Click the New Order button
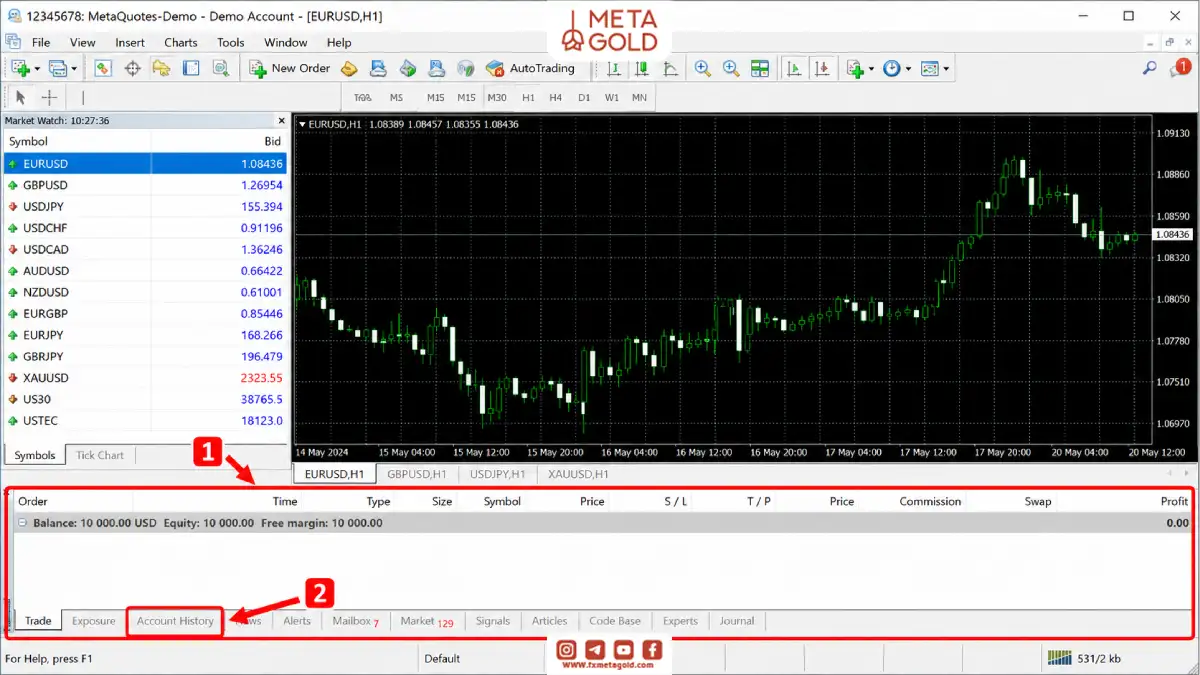The height and width of the screenshot is (675, 1200). point(290,68)
